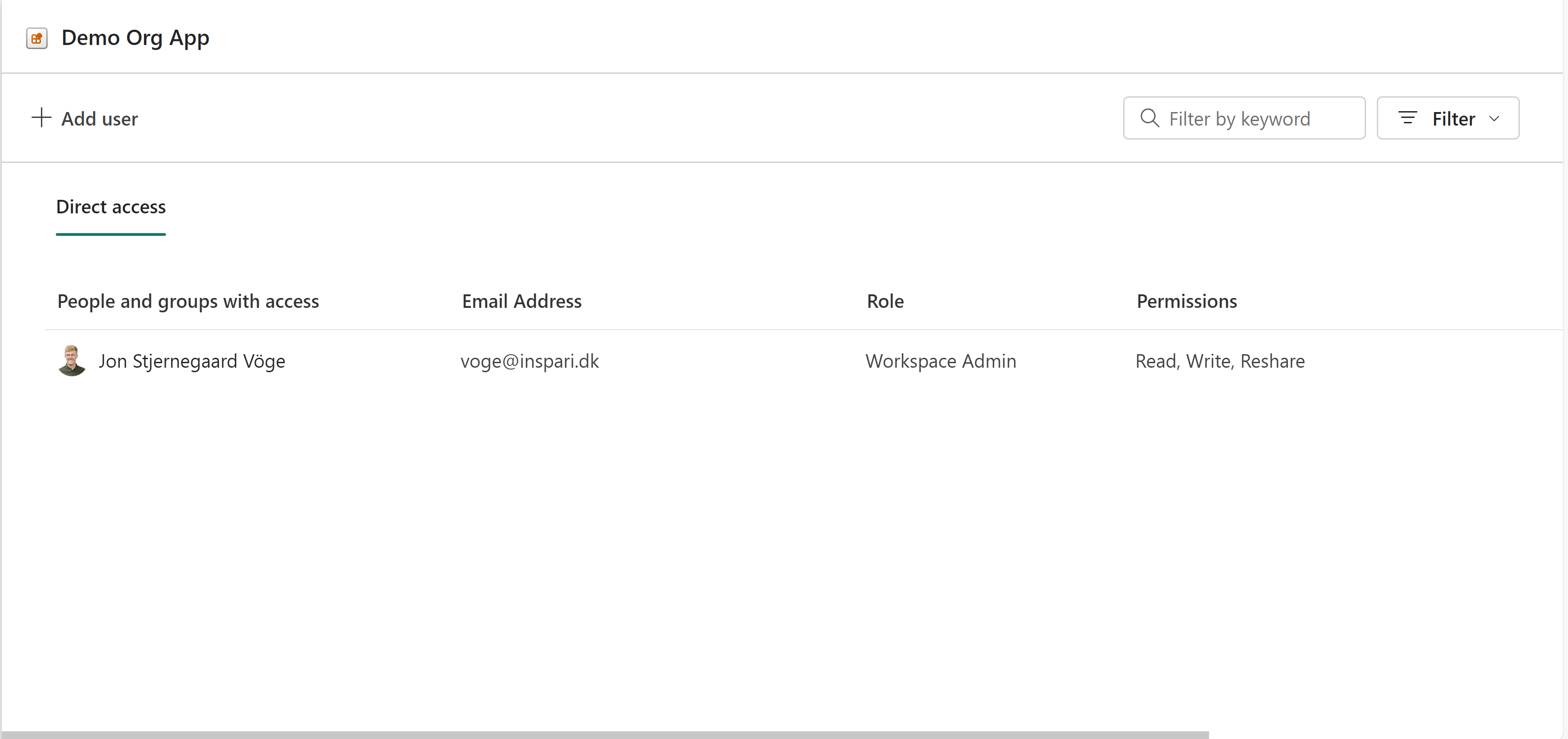The height and width of the screenshot is (739, 1568).
Task: Click the Read, Write, Reshare permissions cell
Action: pos(1220,361)
